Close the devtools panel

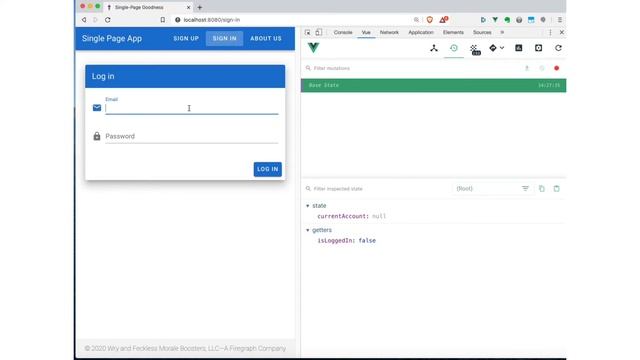[562, 32]
